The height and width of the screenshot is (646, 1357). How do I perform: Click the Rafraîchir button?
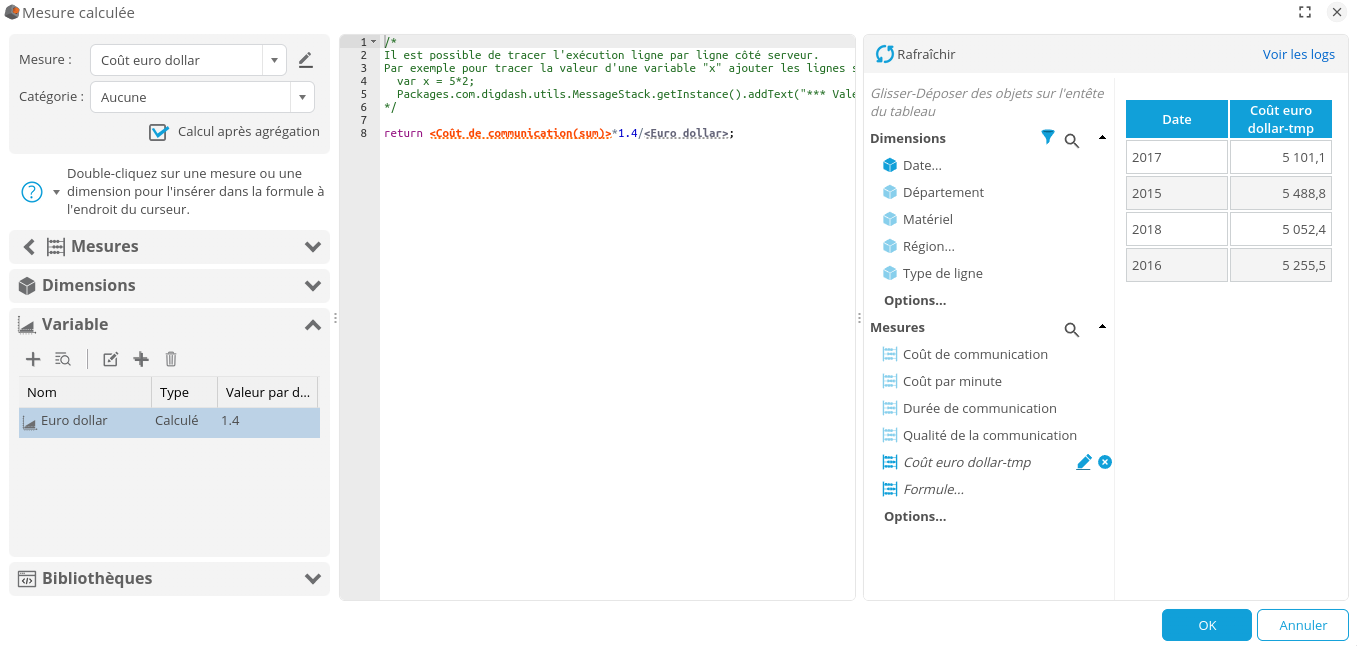[915, 54]
